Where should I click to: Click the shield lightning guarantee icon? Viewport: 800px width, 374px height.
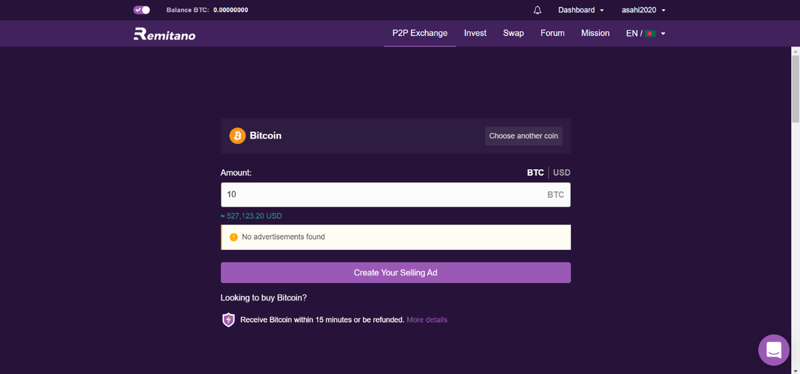229,320
